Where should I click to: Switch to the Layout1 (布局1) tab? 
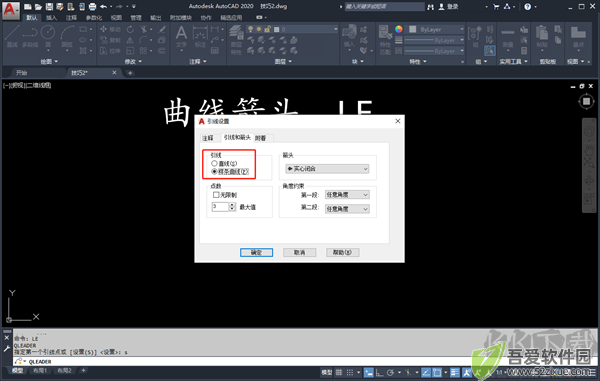40,371
